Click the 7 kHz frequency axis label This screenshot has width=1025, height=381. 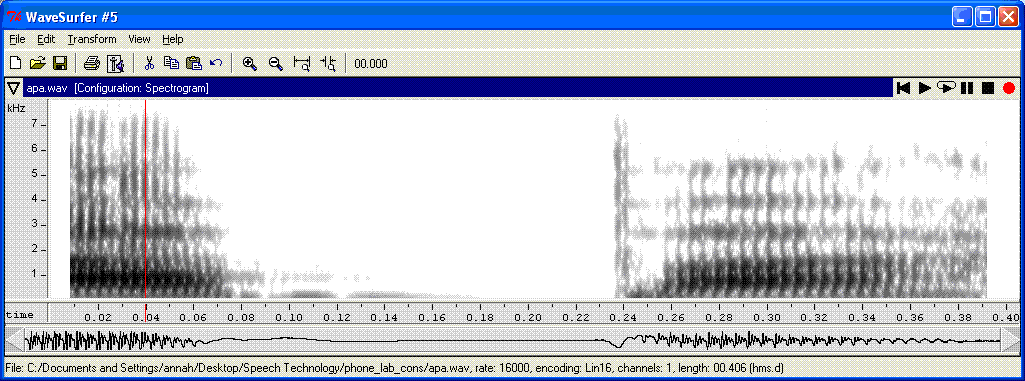[35, 124]
